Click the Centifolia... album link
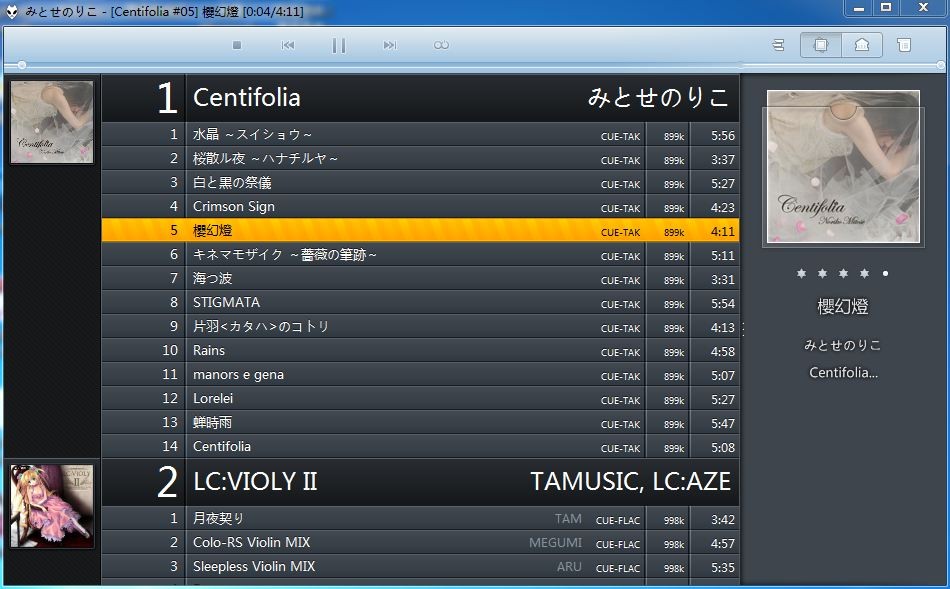Screen dimensions: 950x589 pyautogui.click(x=843, y=372)
